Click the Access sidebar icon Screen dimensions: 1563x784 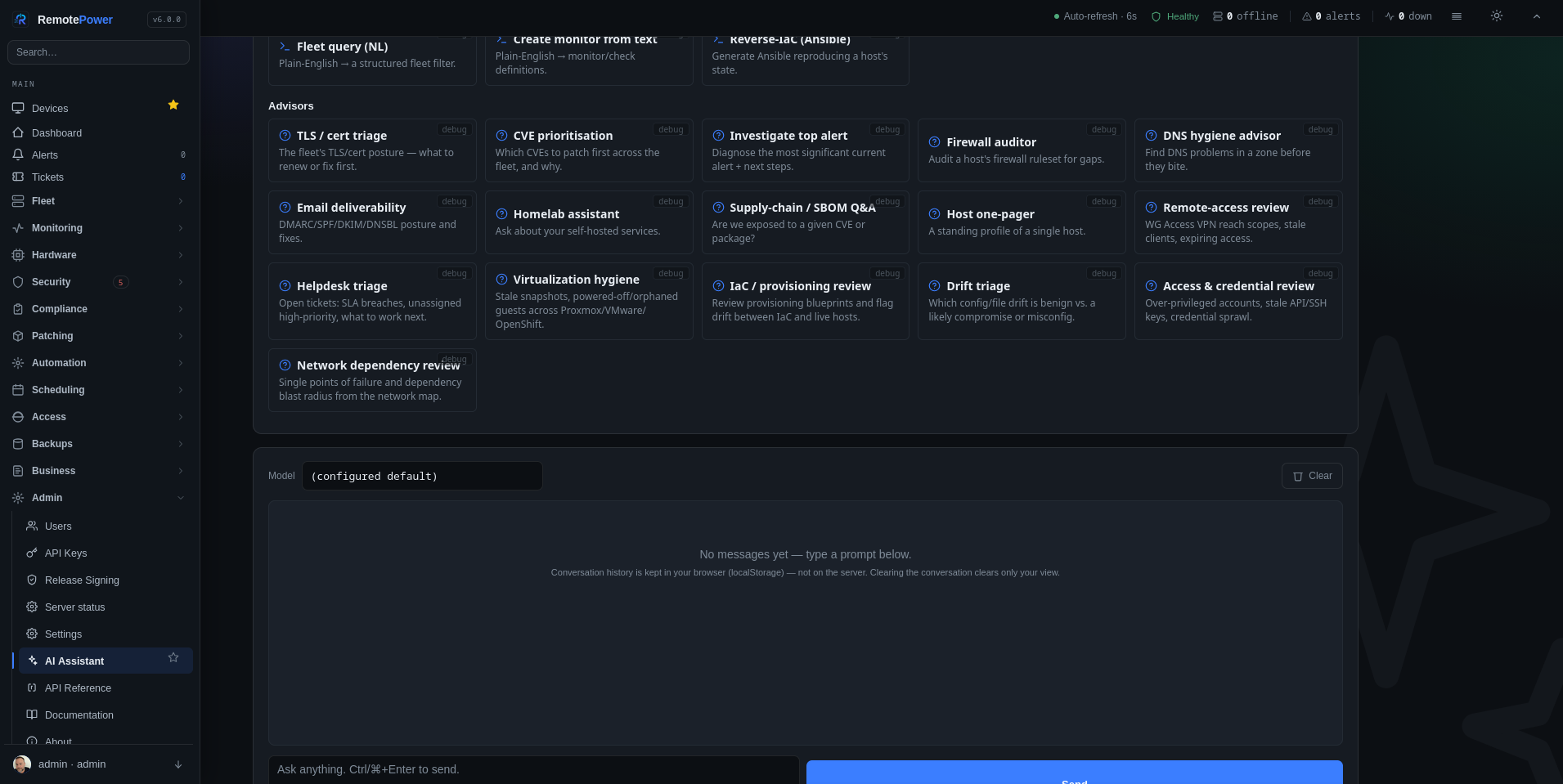(x=18, y=417)
